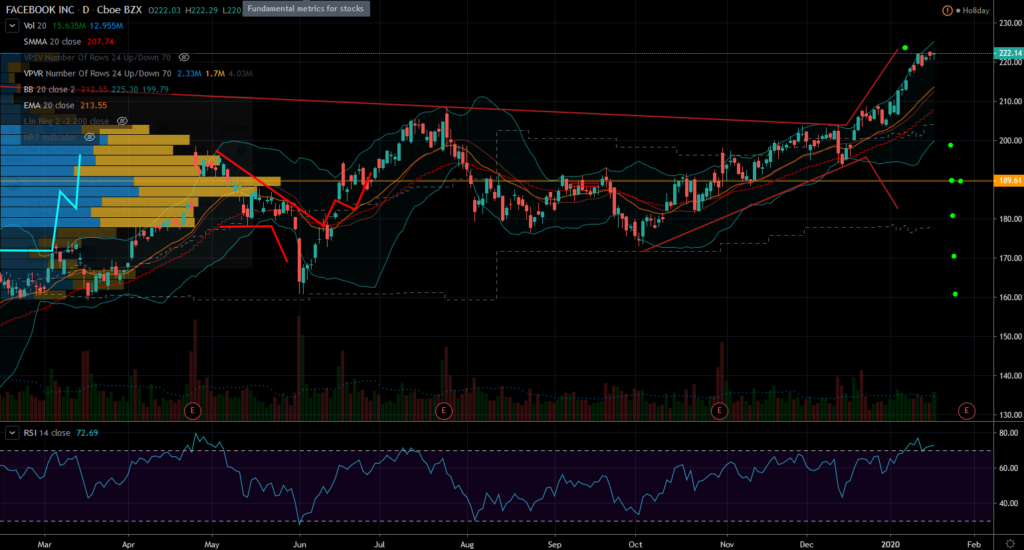The height and width of the screenshot is (550, 1024).
Task: Toggle visibility eye of VPSV indicator
Action: click(184, 57)
